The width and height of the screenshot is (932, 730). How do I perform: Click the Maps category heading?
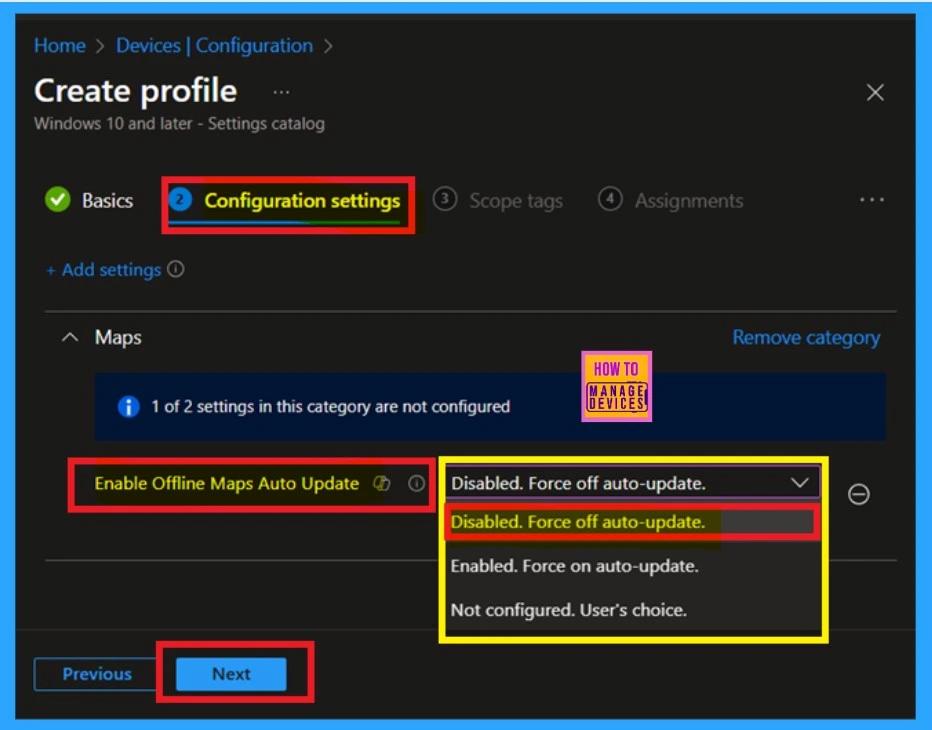(118, 338)
